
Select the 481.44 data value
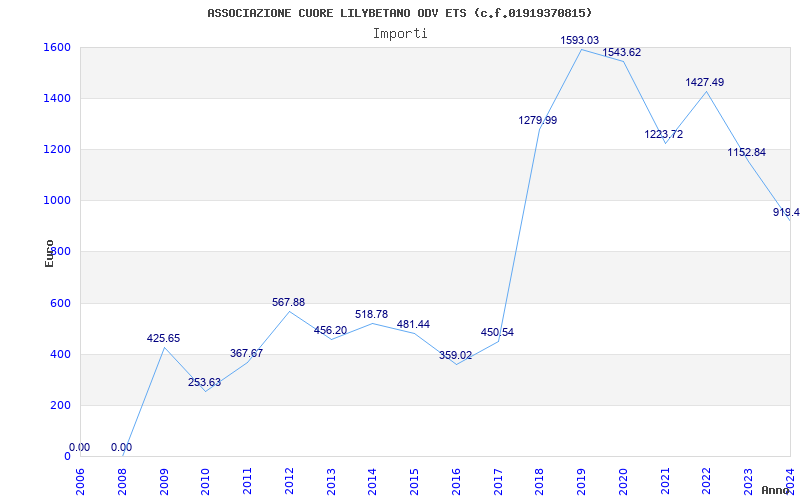[413, 324]
